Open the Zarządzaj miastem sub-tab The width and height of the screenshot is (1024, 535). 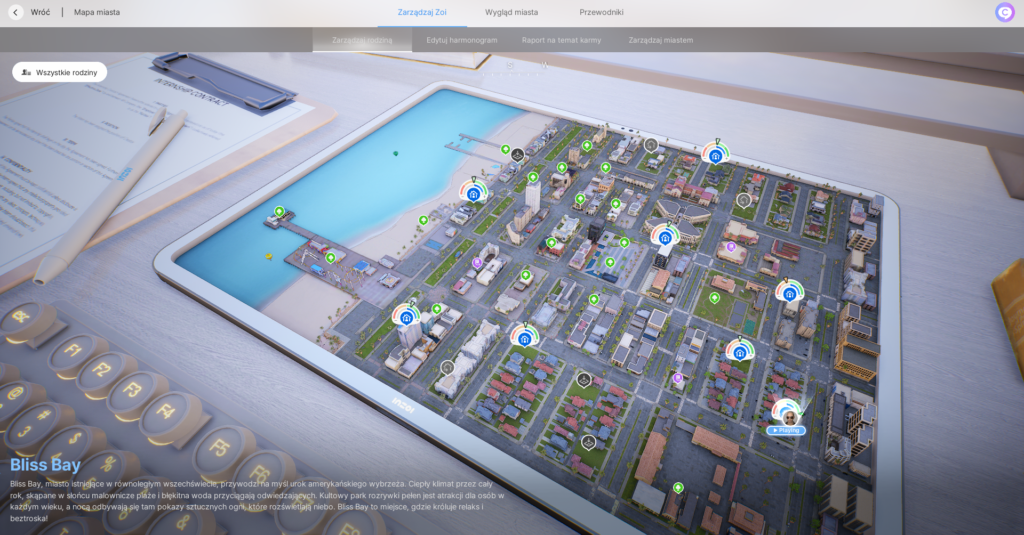click(x=661, y=40)
